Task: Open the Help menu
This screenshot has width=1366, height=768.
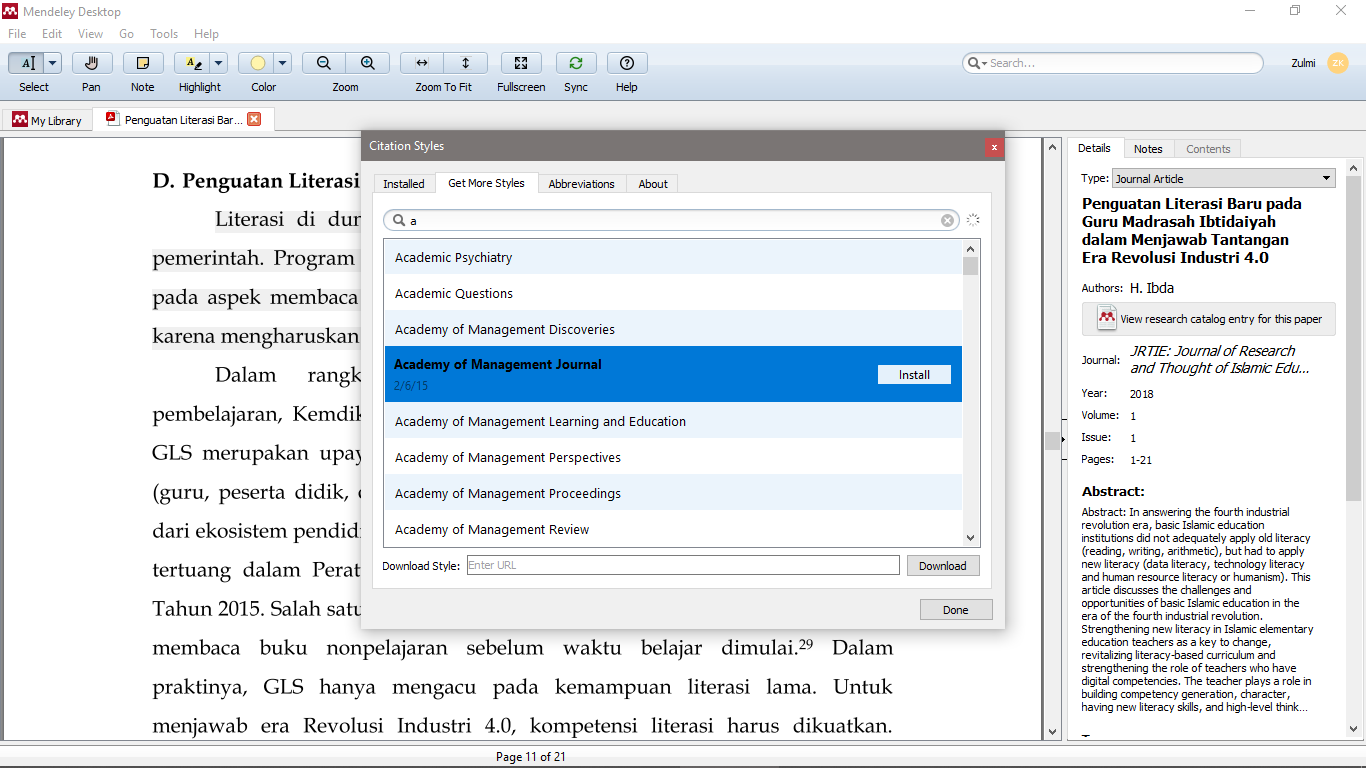Action: (206, 34)
